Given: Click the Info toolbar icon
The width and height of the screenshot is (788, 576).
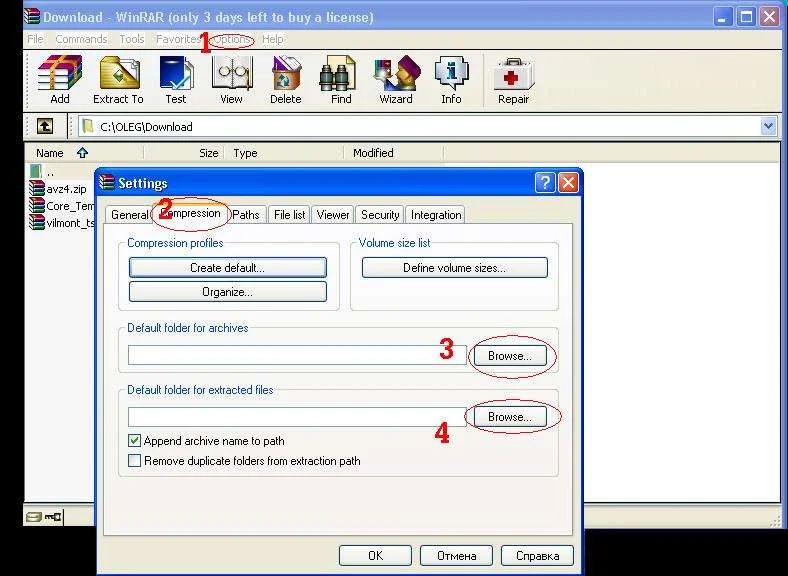Looking at the screenshot, I should point(451,79).
